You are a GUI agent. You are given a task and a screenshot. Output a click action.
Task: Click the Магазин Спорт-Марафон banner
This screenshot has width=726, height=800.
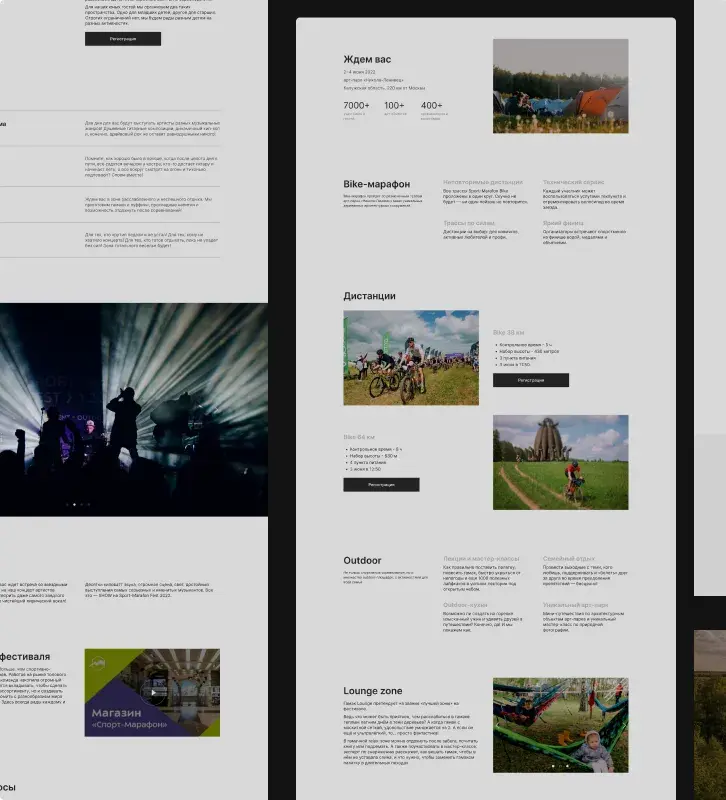[x=152, y=692]
